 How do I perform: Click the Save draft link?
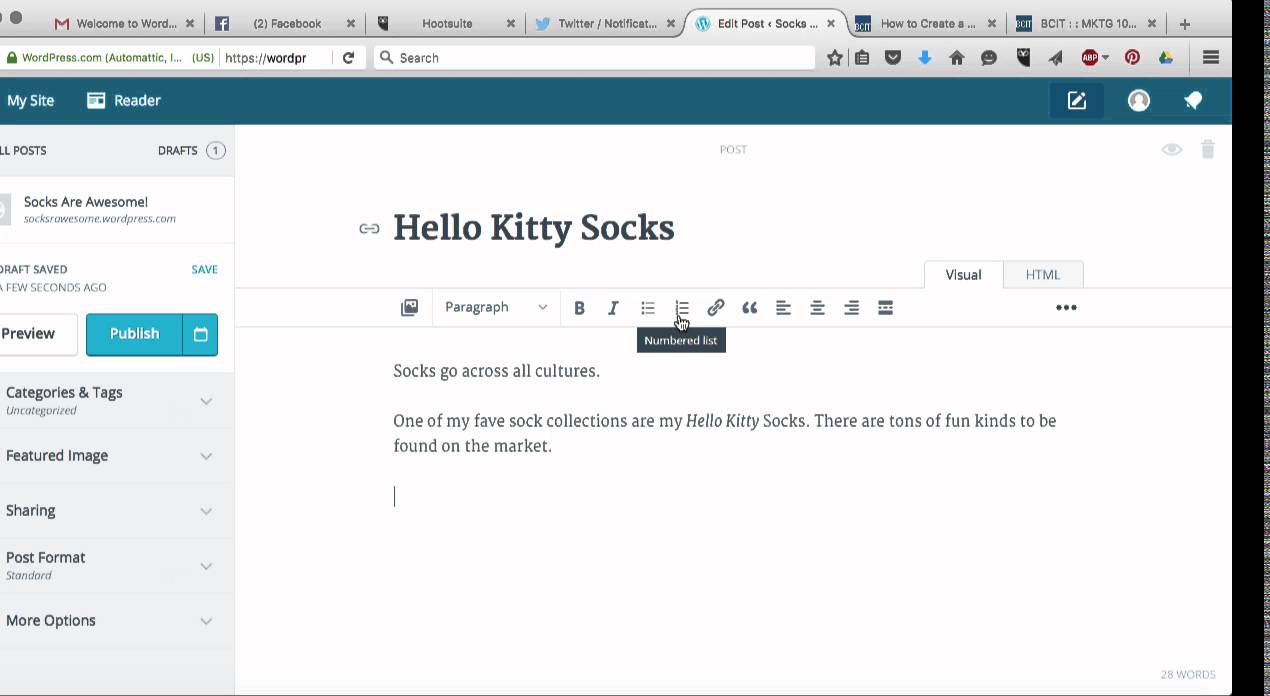(x=204, y=270)
